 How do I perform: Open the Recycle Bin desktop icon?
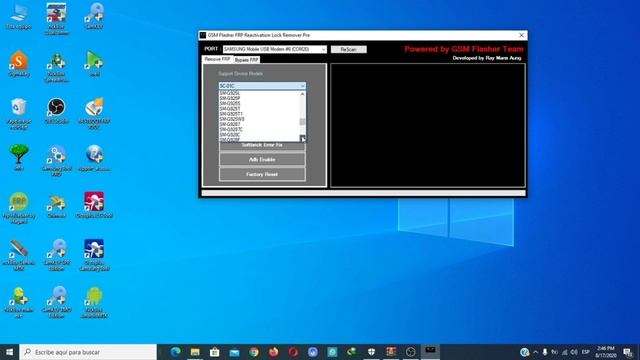[x=19, y=113]
